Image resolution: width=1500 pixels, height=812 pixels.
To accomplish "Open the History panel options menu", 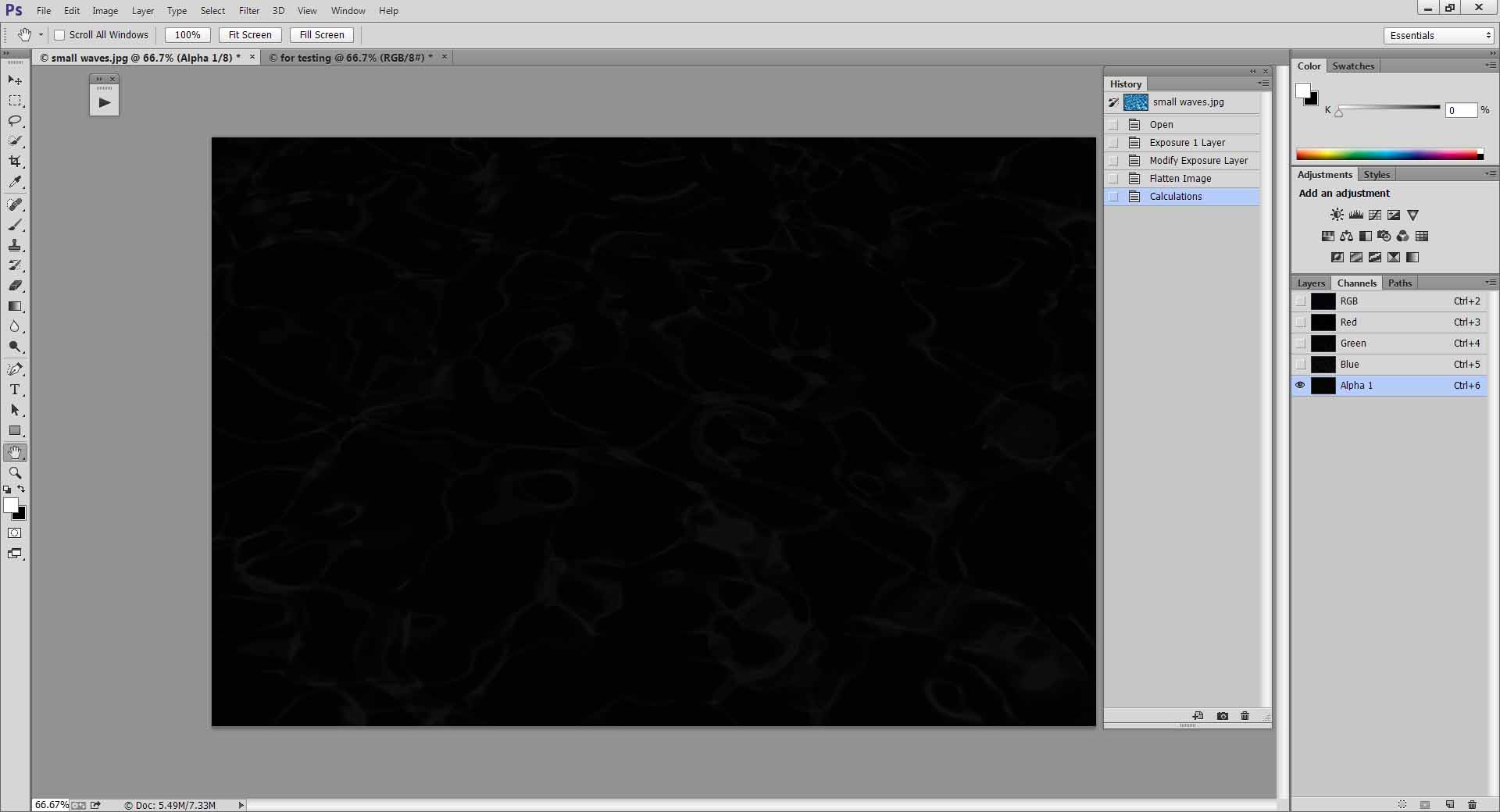I will pyautogui.click(x=1263, y=84).
